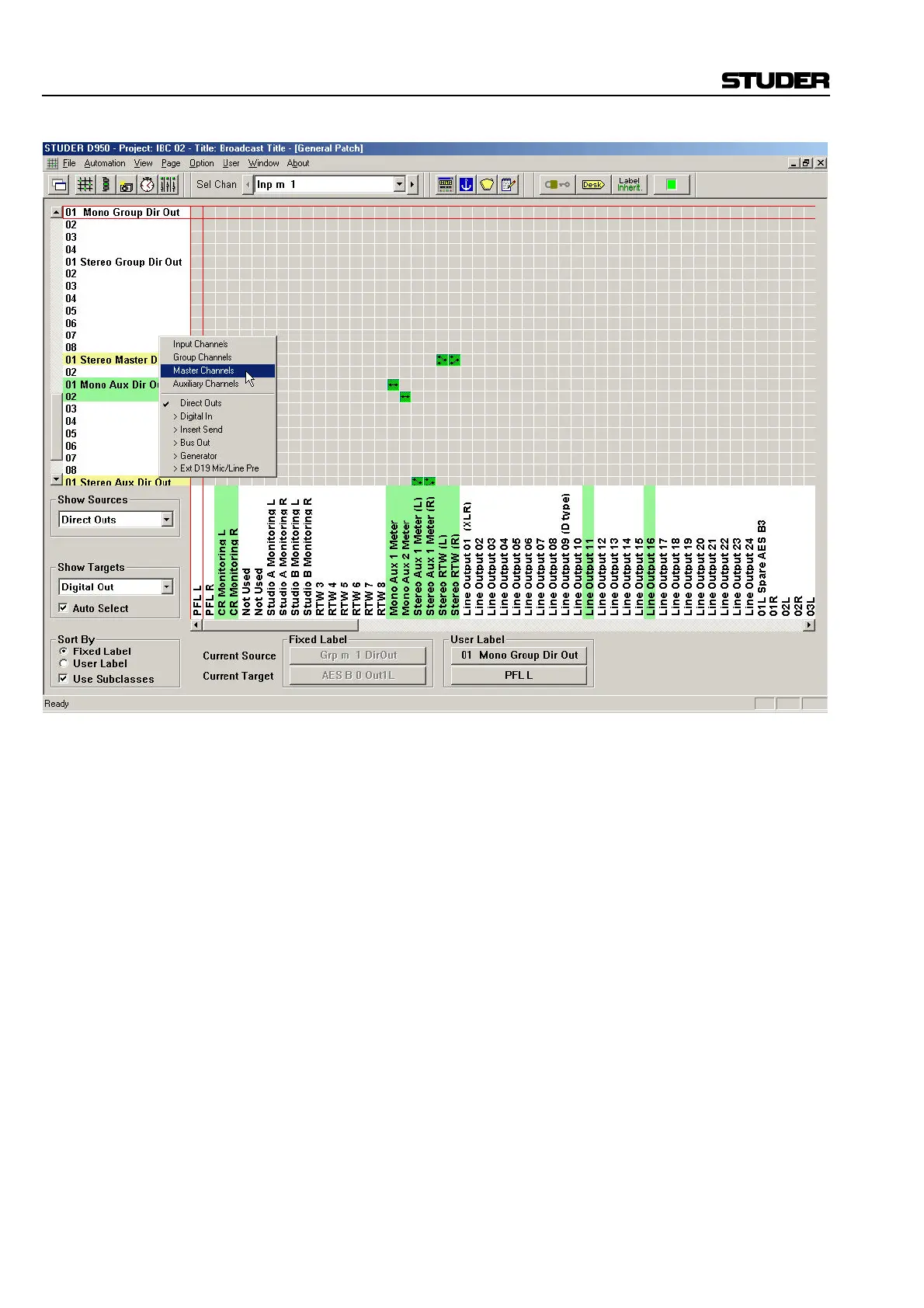
Task: Click the PFL L user label button
Action: (x=519, y=676)
